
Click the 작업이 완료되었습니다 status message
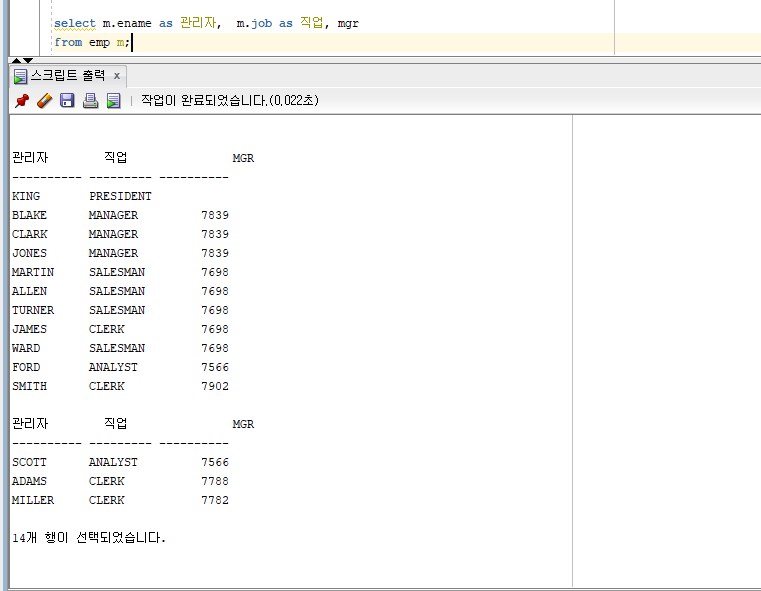(230, 100)
